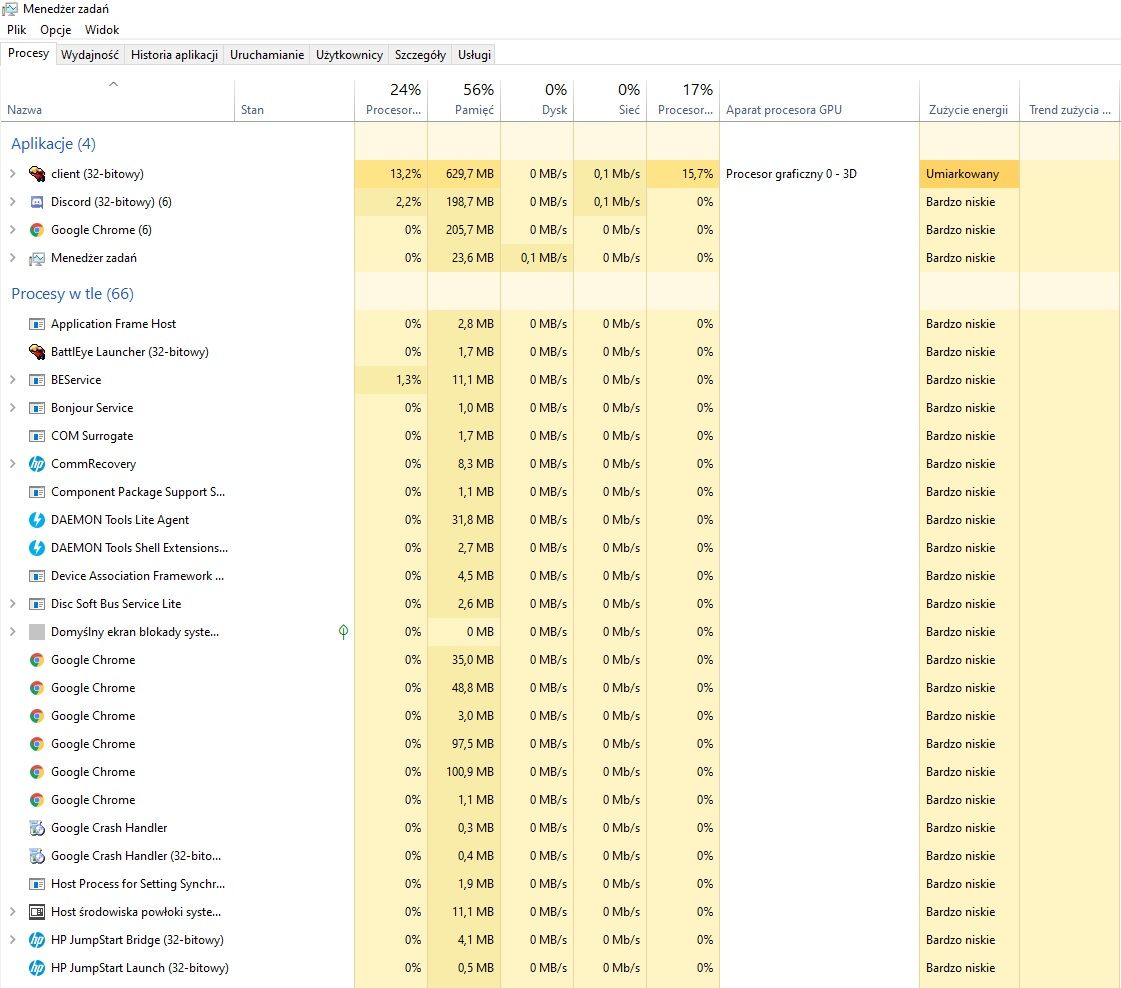Switch to the Wydajność tab
This screenshot has height=988, width=1121.
coord(90,55)
